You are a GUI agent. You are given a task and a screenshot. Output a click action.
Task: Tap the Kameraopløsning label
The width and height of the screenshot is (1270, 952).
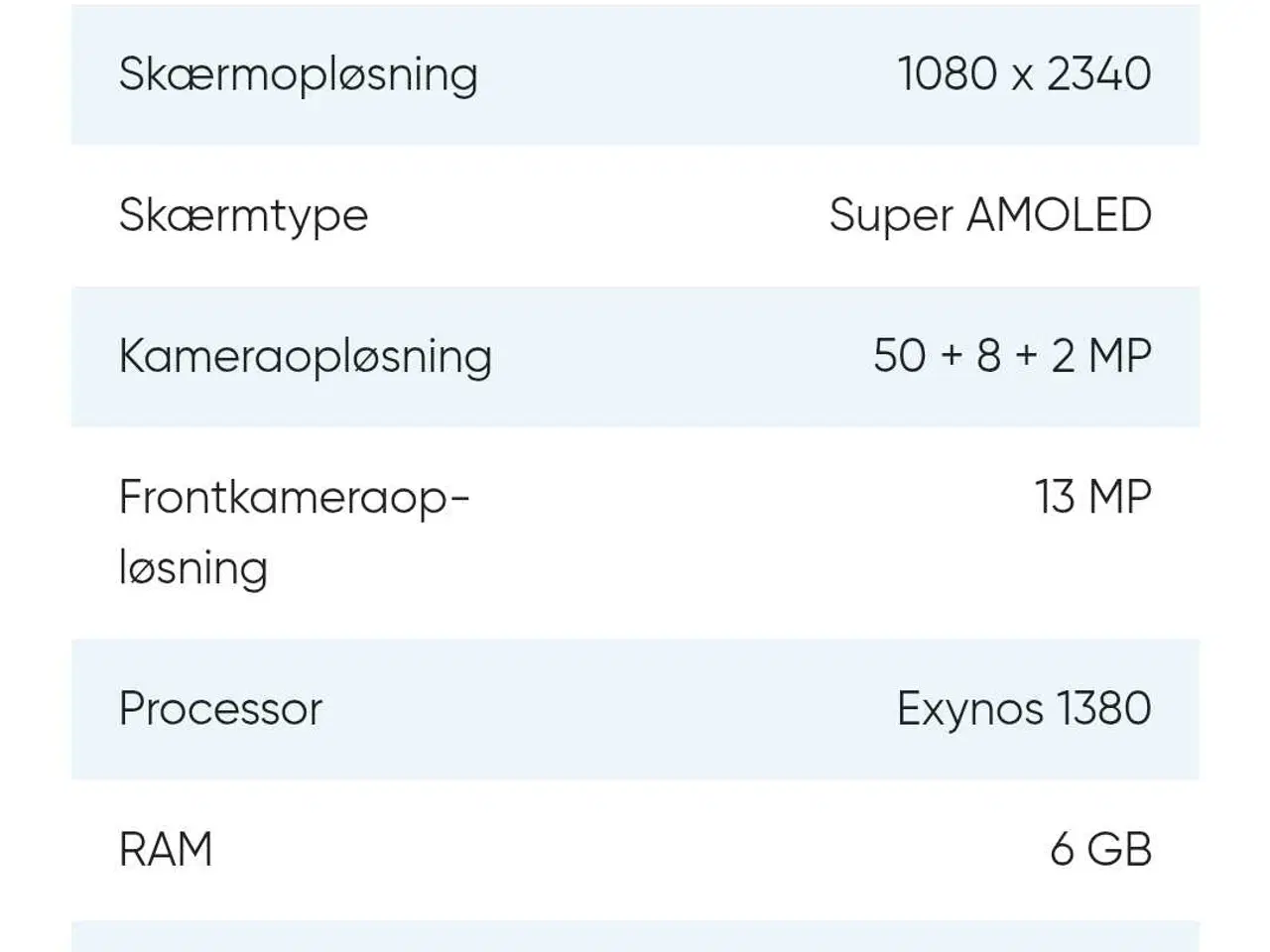tap(305, 357)
